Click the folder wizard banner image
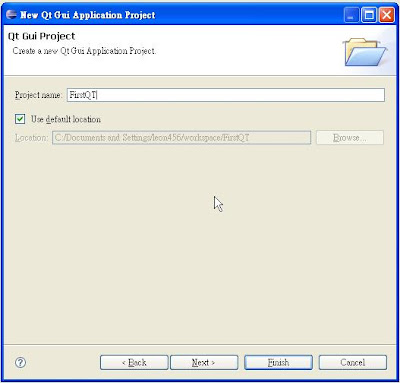Image resolution: width=400 pixels, height=383 pixels. [365, 52]
